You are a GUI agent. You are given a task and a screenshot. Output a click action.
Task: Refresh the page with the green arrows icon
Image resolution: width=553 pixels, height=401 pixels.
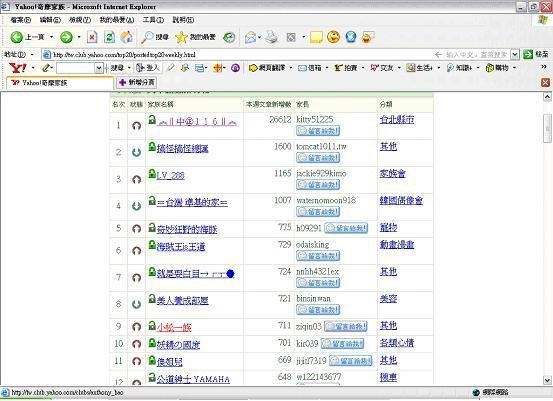click(x=110, y=37)
